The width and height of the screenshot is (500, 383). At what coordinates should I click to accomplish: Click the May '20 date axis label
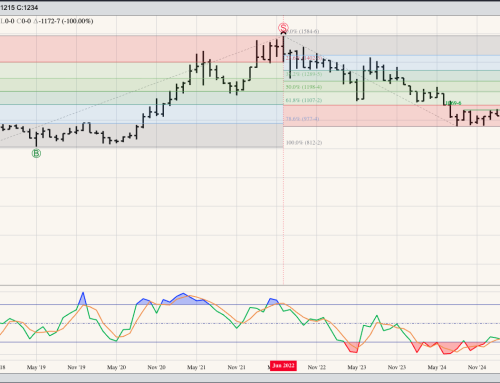116,367
